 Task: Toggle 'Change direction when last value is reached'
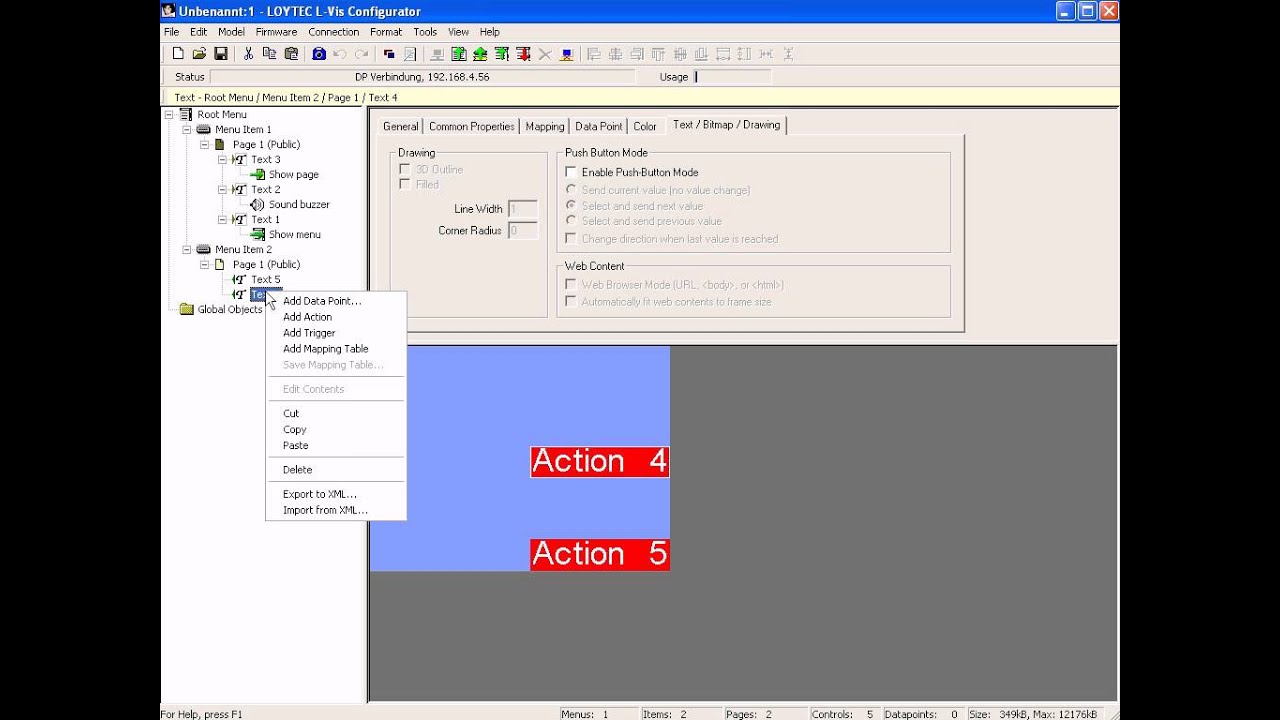571,239
